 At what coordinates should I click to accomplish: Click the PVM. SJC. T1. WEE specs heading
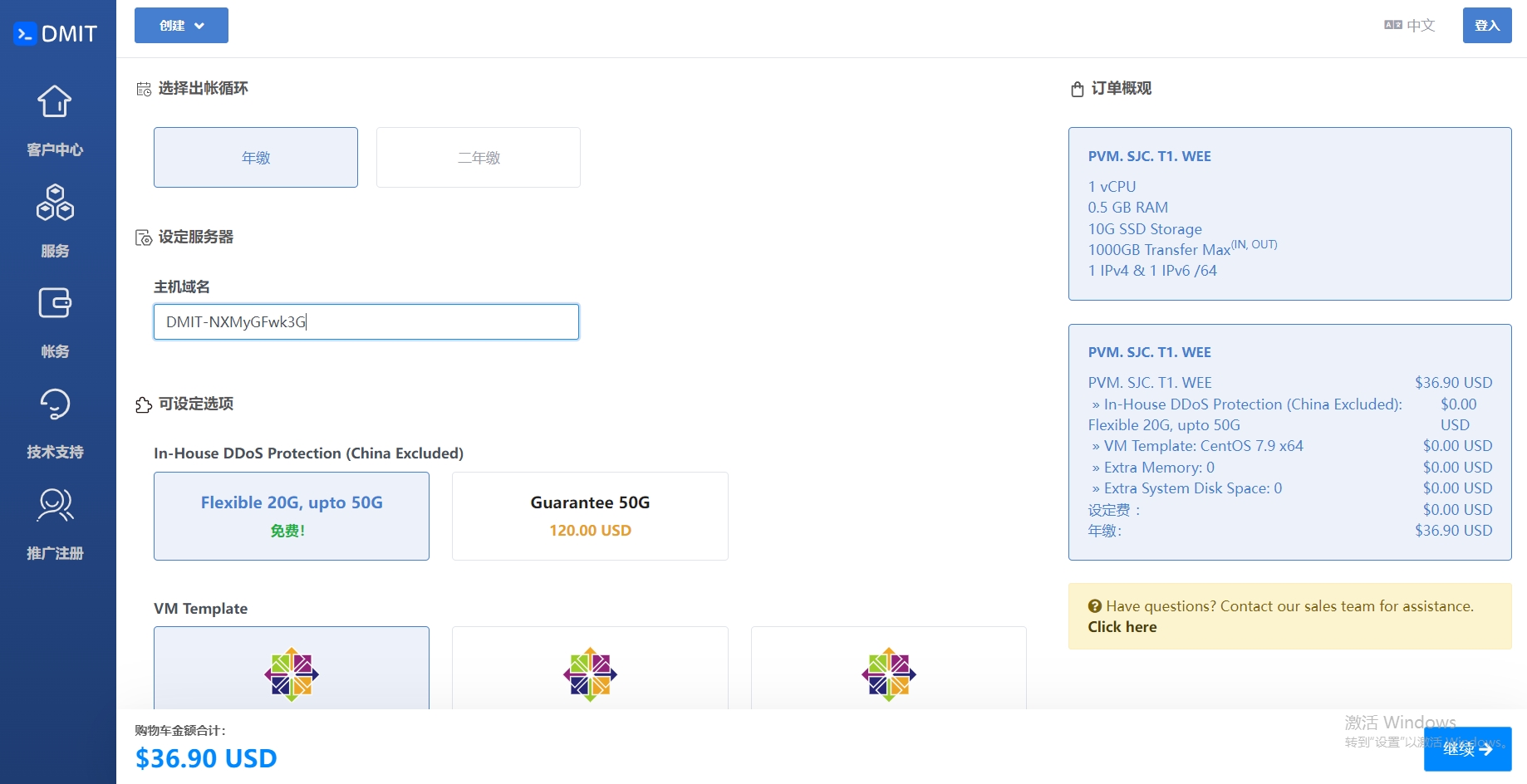click(x=1150, y=156)
